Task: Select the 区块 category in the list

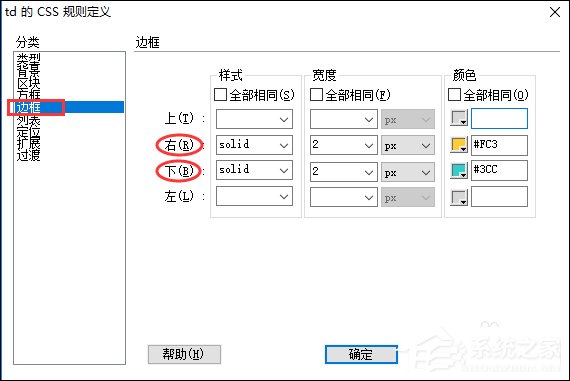Action: (x=28, y=83)
